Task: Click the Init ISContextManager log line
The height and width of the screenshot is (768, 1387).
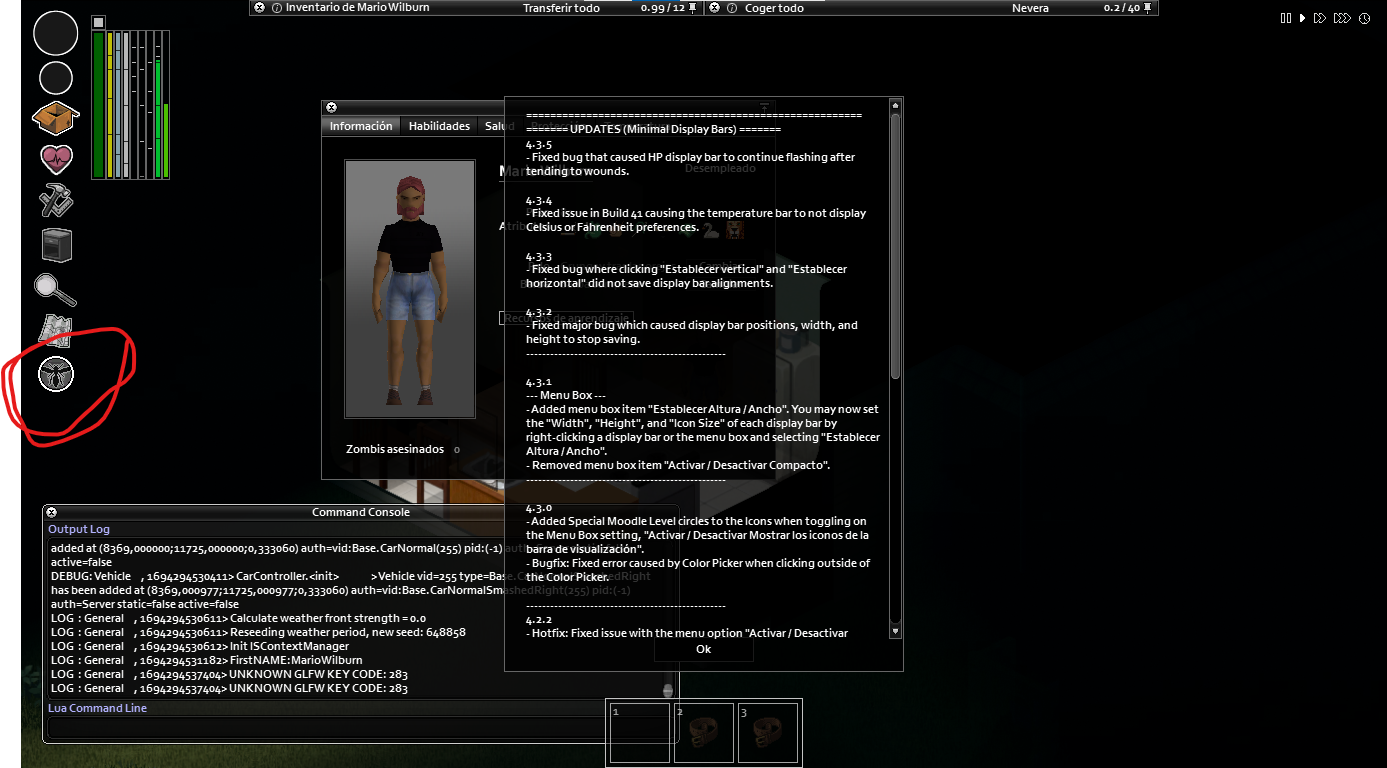Action: [200, 646]
